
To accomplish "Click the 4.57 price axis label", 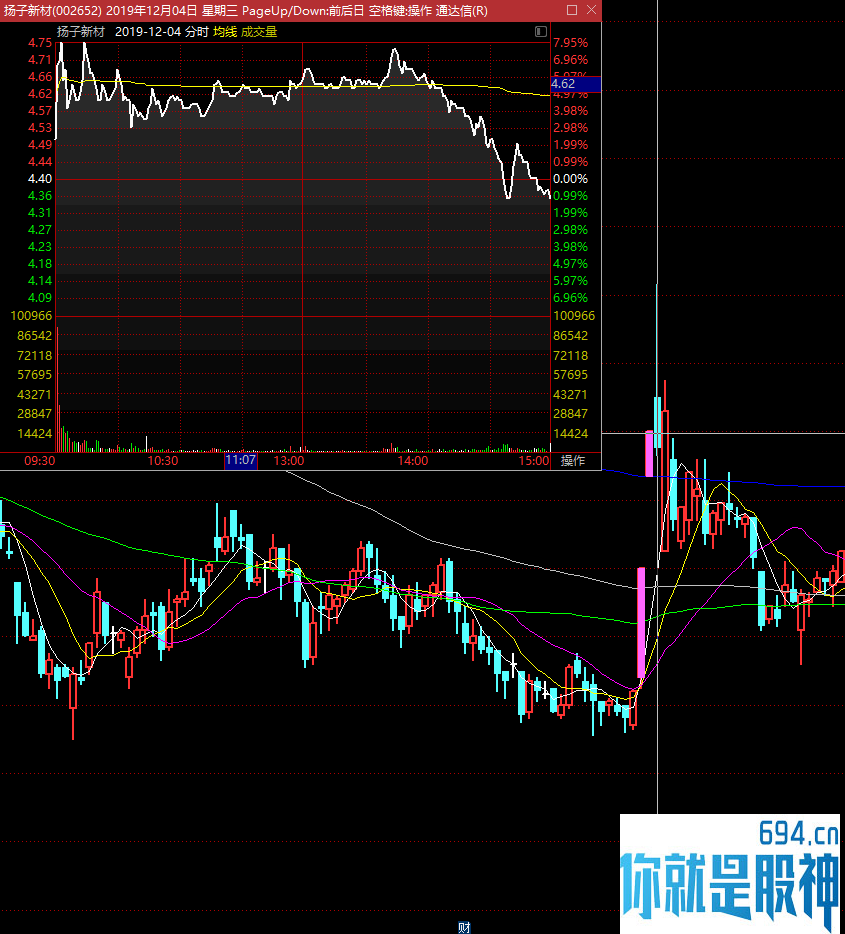I will (x=40, y=111).
